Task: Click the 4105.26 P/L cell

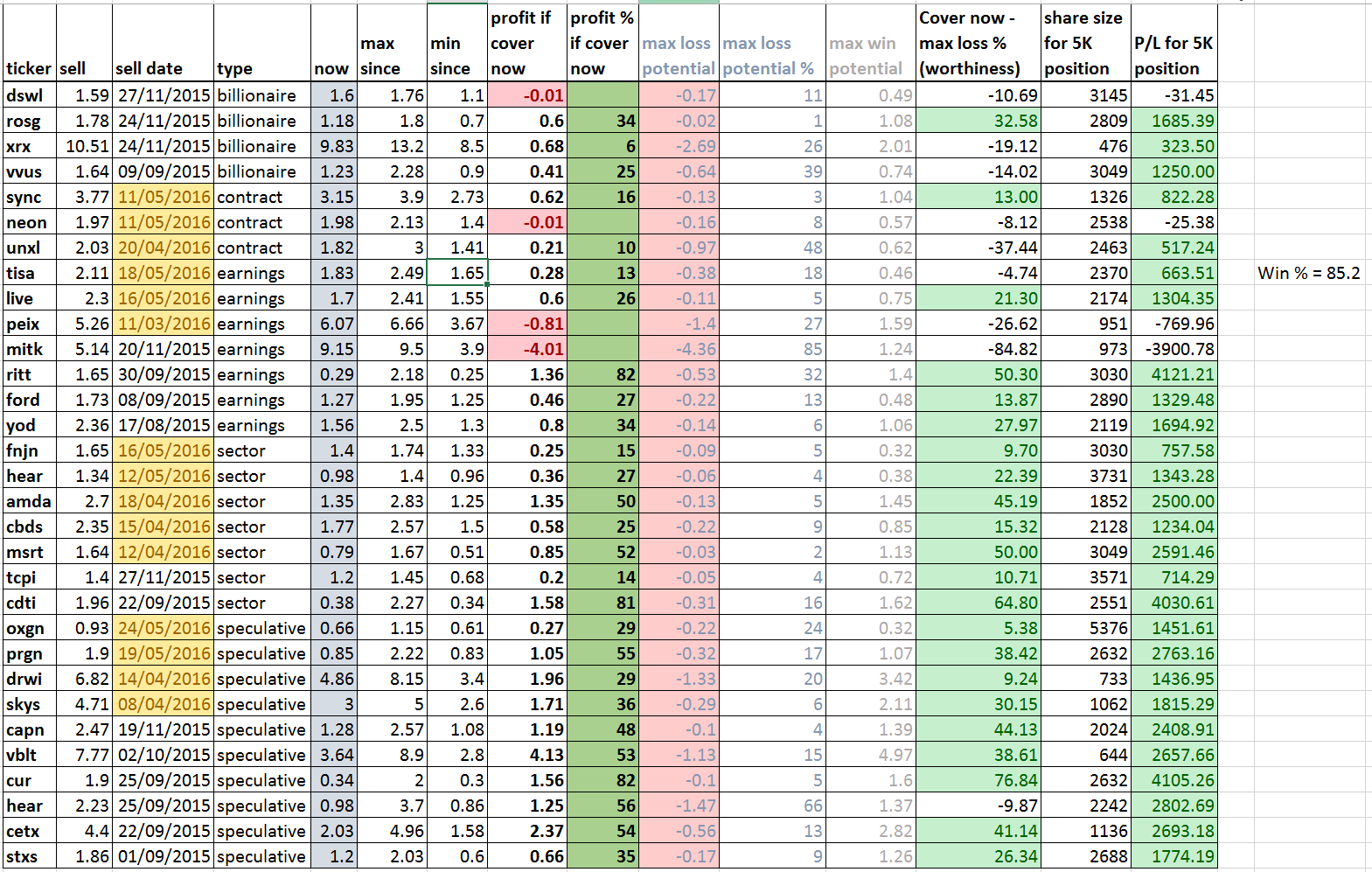Action: point(1174,780)
